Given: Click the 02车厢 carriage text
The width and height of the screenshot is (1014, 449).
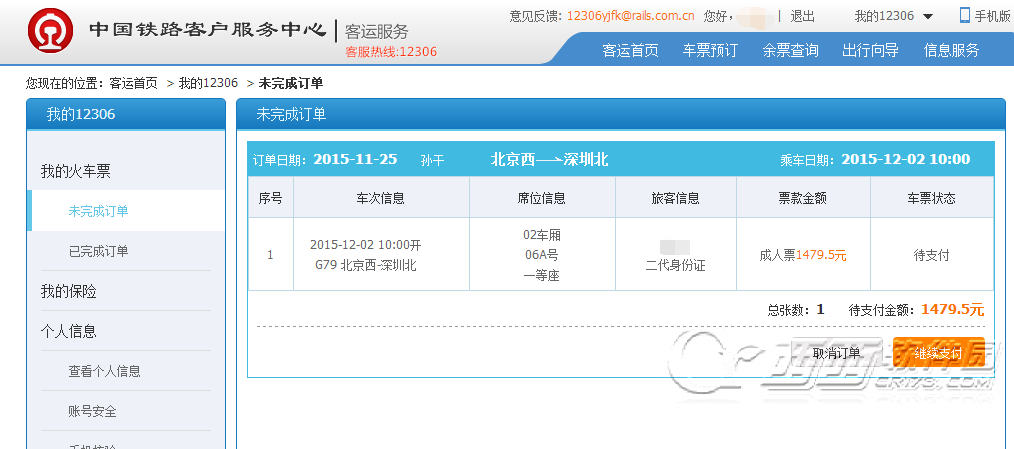Looking at the screenshot, I should pyautogui.click(x=541, y=234).
